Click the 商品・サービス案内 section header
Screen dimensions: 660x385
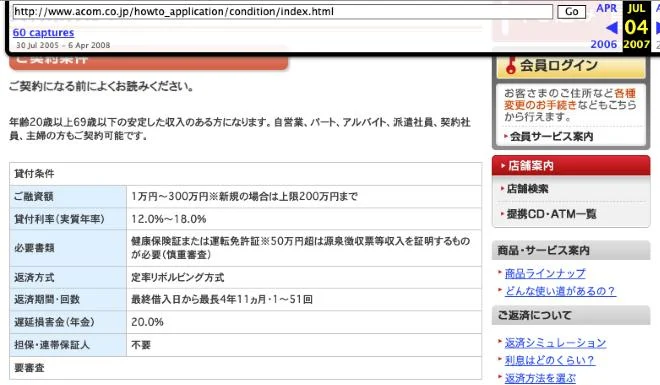tap(571, 251)
